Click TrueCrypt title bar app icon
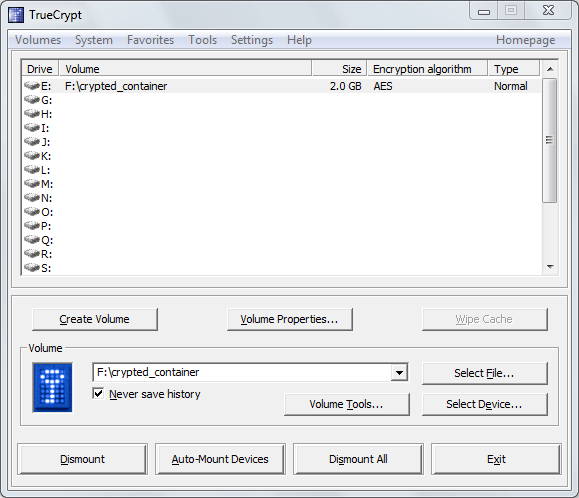This screenshot has height=498, width=579. pos(16,15)
